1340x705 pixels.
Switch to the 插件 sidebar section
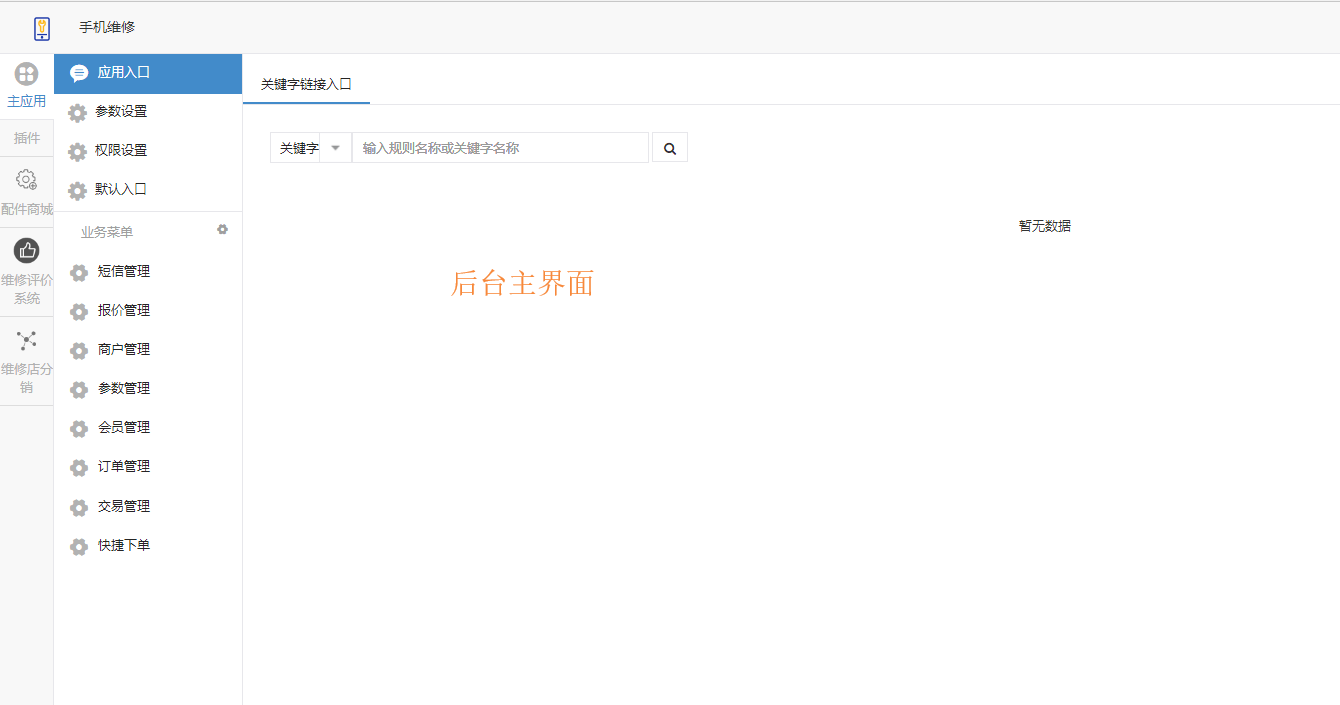[x=26, y=137]
